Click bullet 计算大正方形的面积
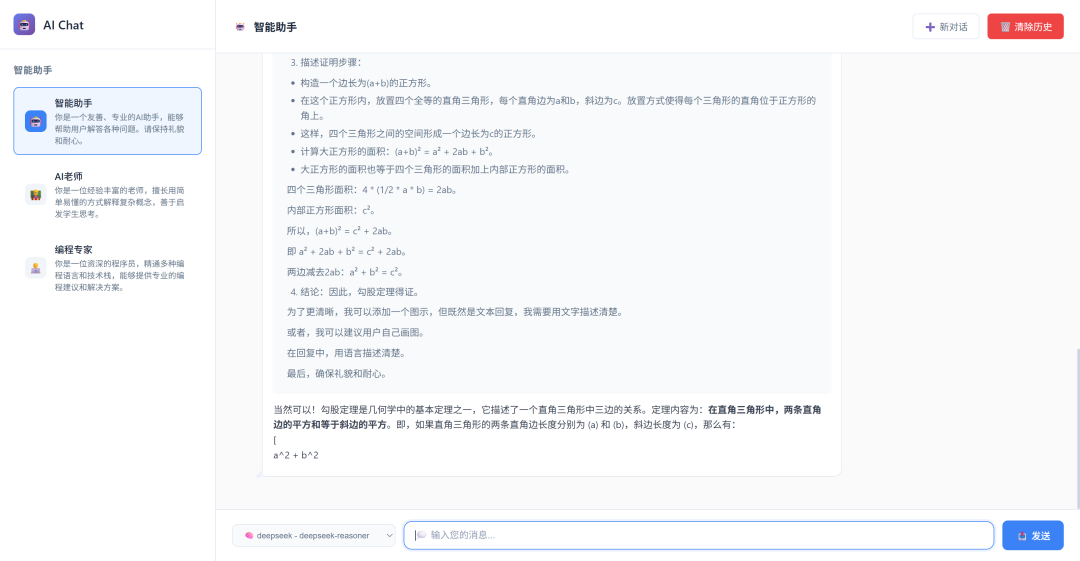The width and height of the screenshot is (1080, 561). [x=397, y=152]
